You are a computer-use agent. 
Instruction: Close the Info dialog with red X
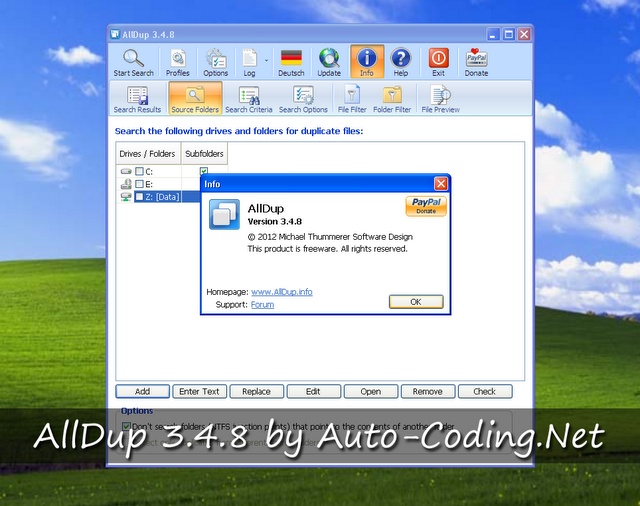440,184
